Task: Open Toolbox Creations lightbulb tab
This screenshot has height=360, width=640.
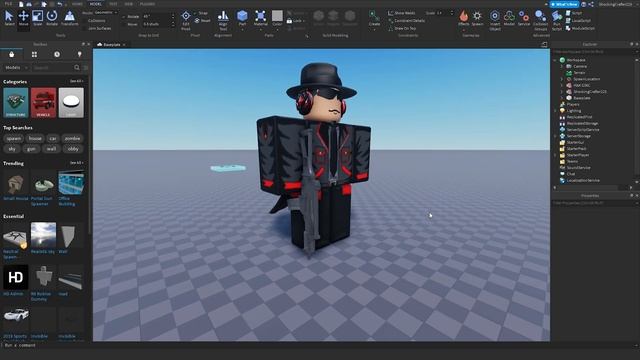Action: [x=79, y=54]
